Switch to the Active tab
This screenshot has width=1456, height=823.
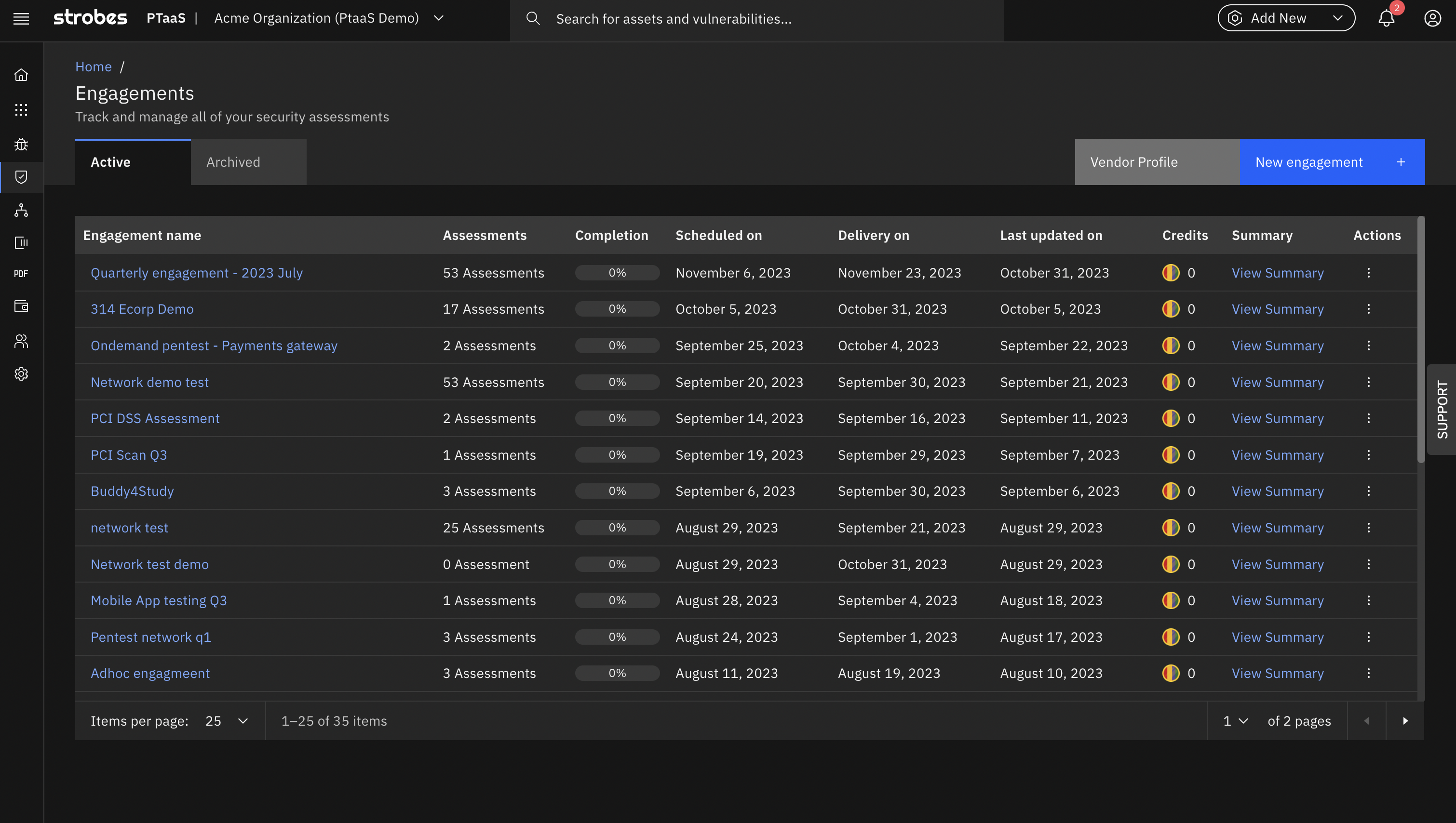point(133,162)
